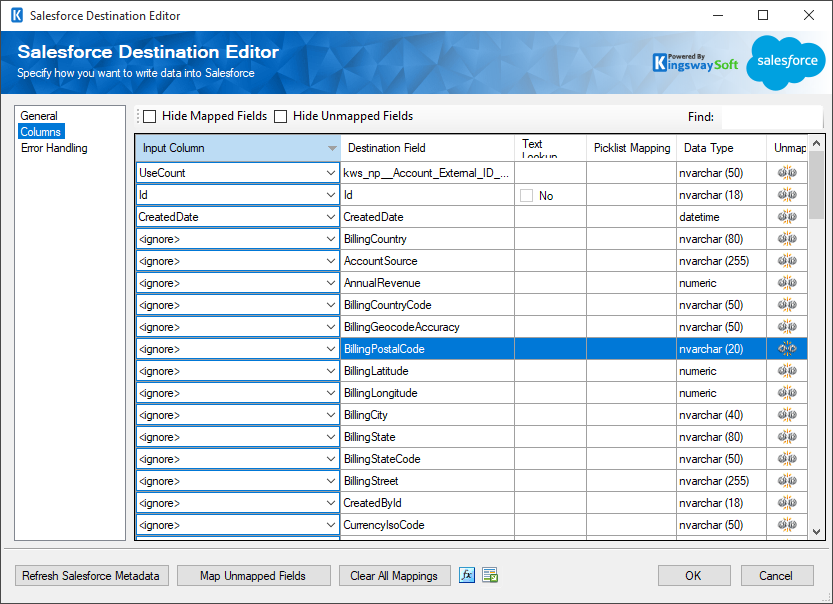Click Clear All Mappings button
The height and width of the screenshot is (604, 833).
click(394, 576)
